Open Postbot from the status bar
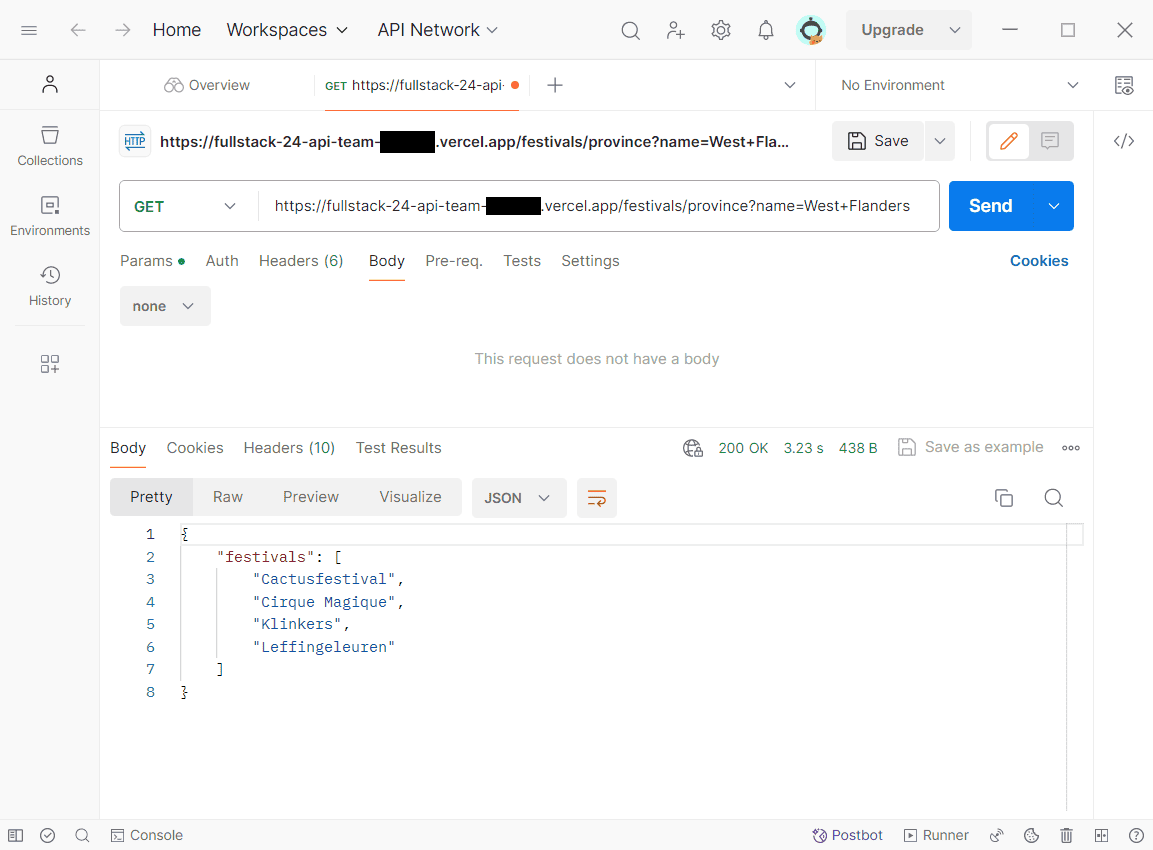Image resolution: width=1153 pixels, height=850 pixels. (847, 835)
